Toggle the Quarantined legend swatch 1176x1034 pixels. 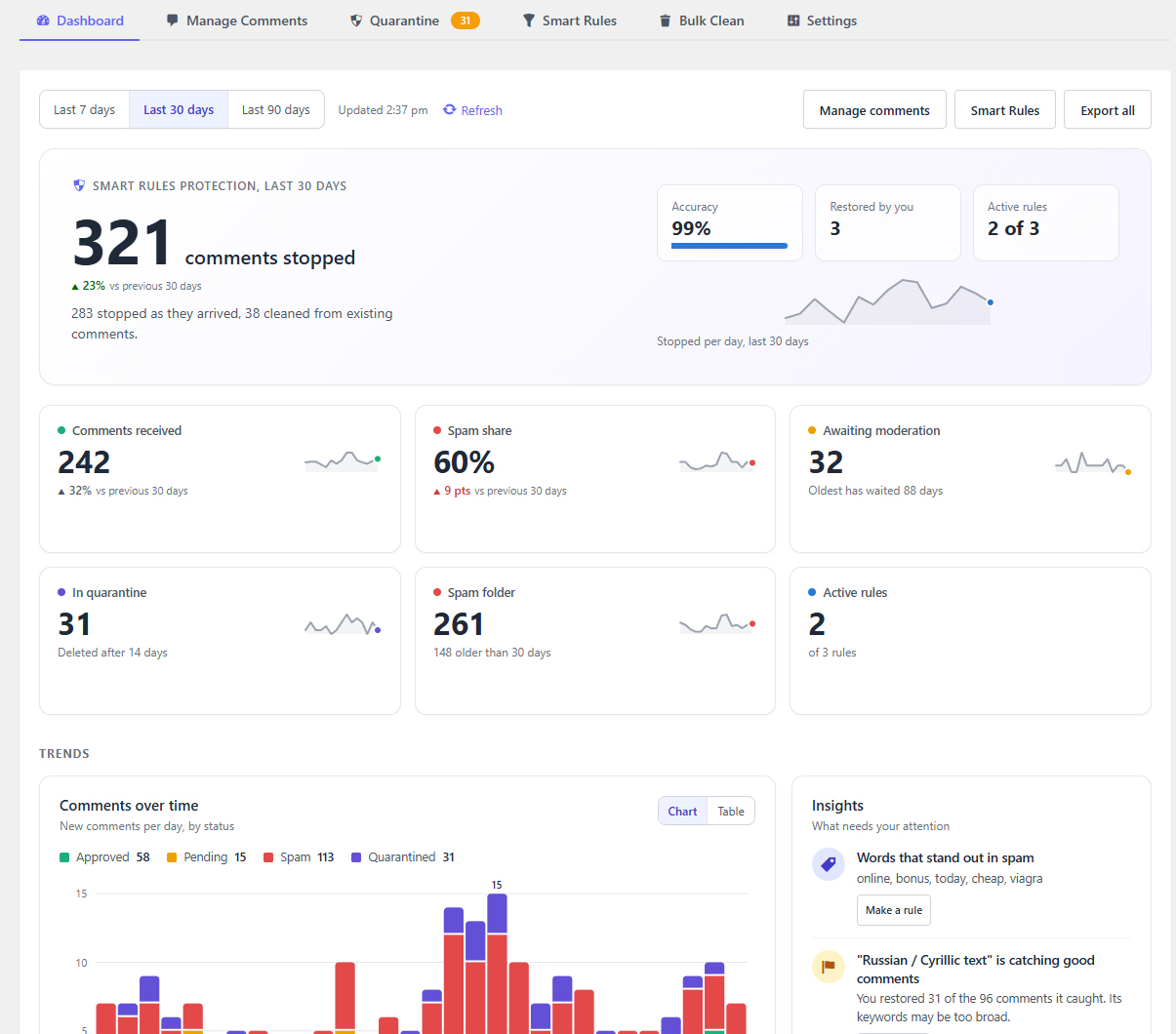coord(356,857)
